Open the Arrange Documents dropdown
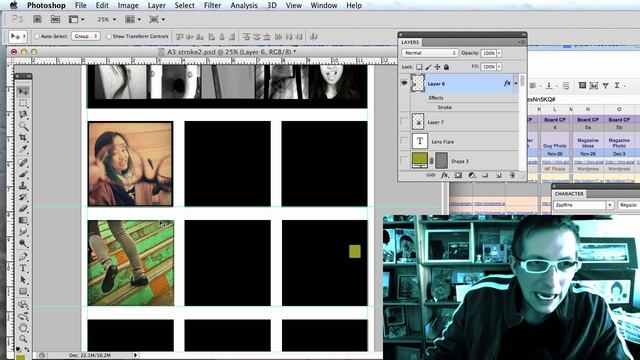Viewport: 640px width, 360px height. click(133, 19)
